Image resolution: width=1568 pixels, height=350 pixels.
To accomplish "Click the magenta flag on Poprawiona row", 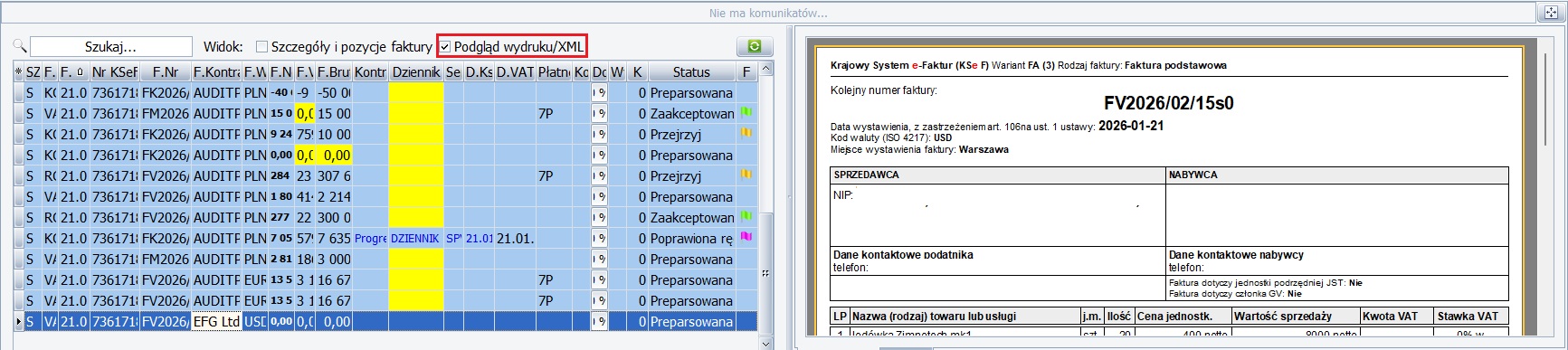I will click(x=746, y=238).
